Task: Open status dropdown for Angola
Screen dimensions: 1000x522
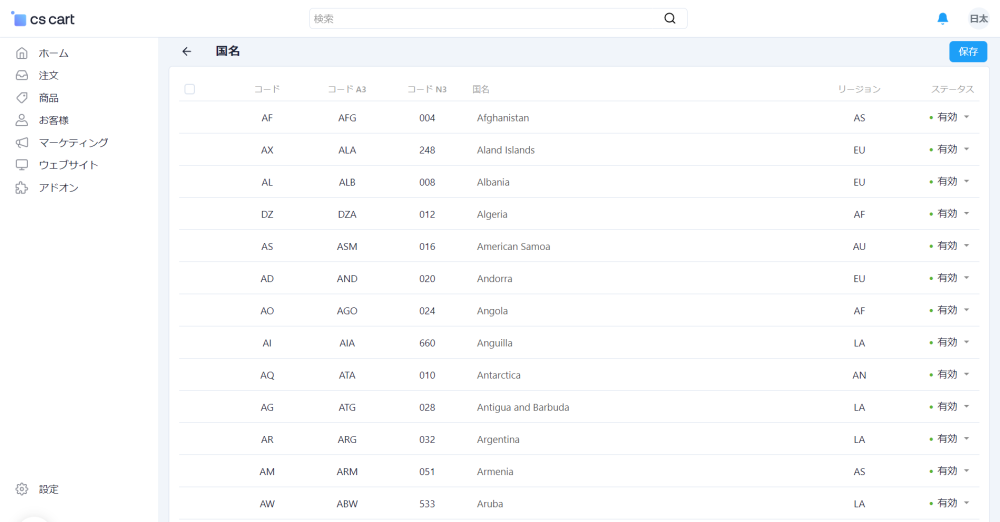Action: (x=950, y=310)
